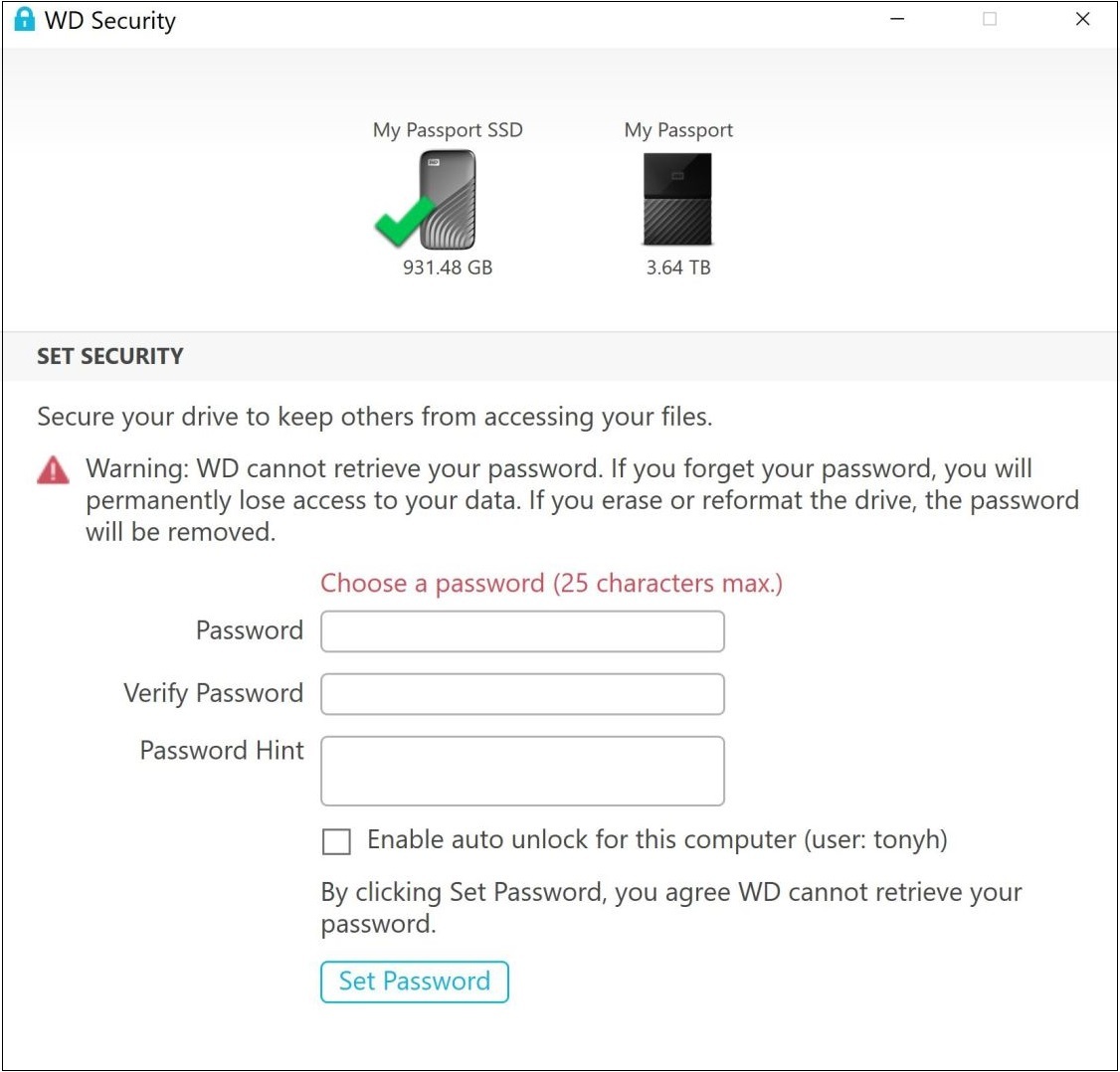Click the 931.48 GB capacity label
This screenshot has width=1120, height=1072.
coord(445,267)
